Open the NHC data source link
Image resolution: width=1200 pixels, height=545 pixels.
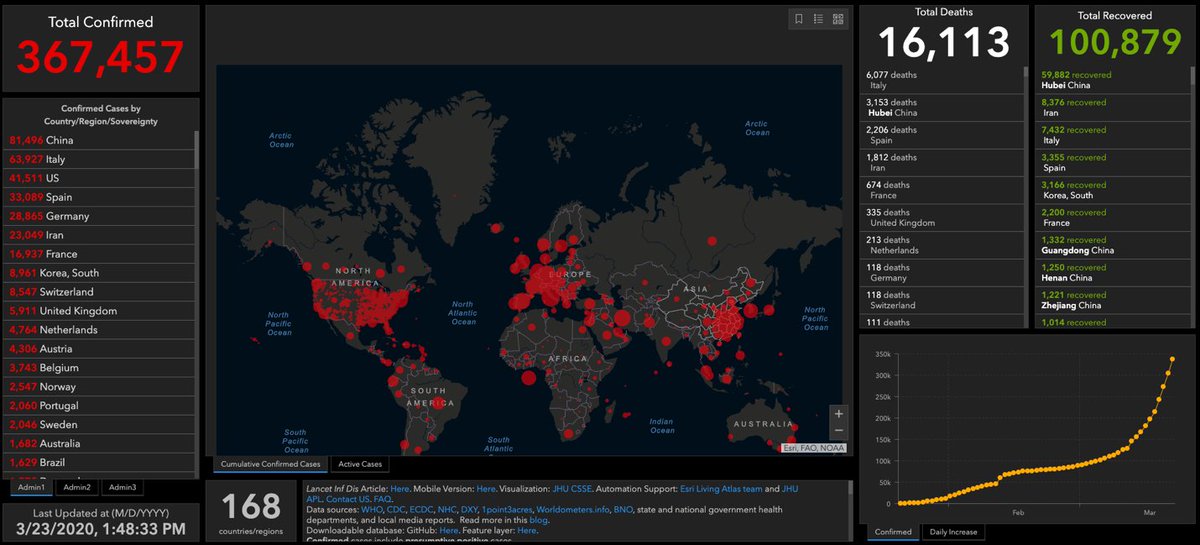pos(447,509)
